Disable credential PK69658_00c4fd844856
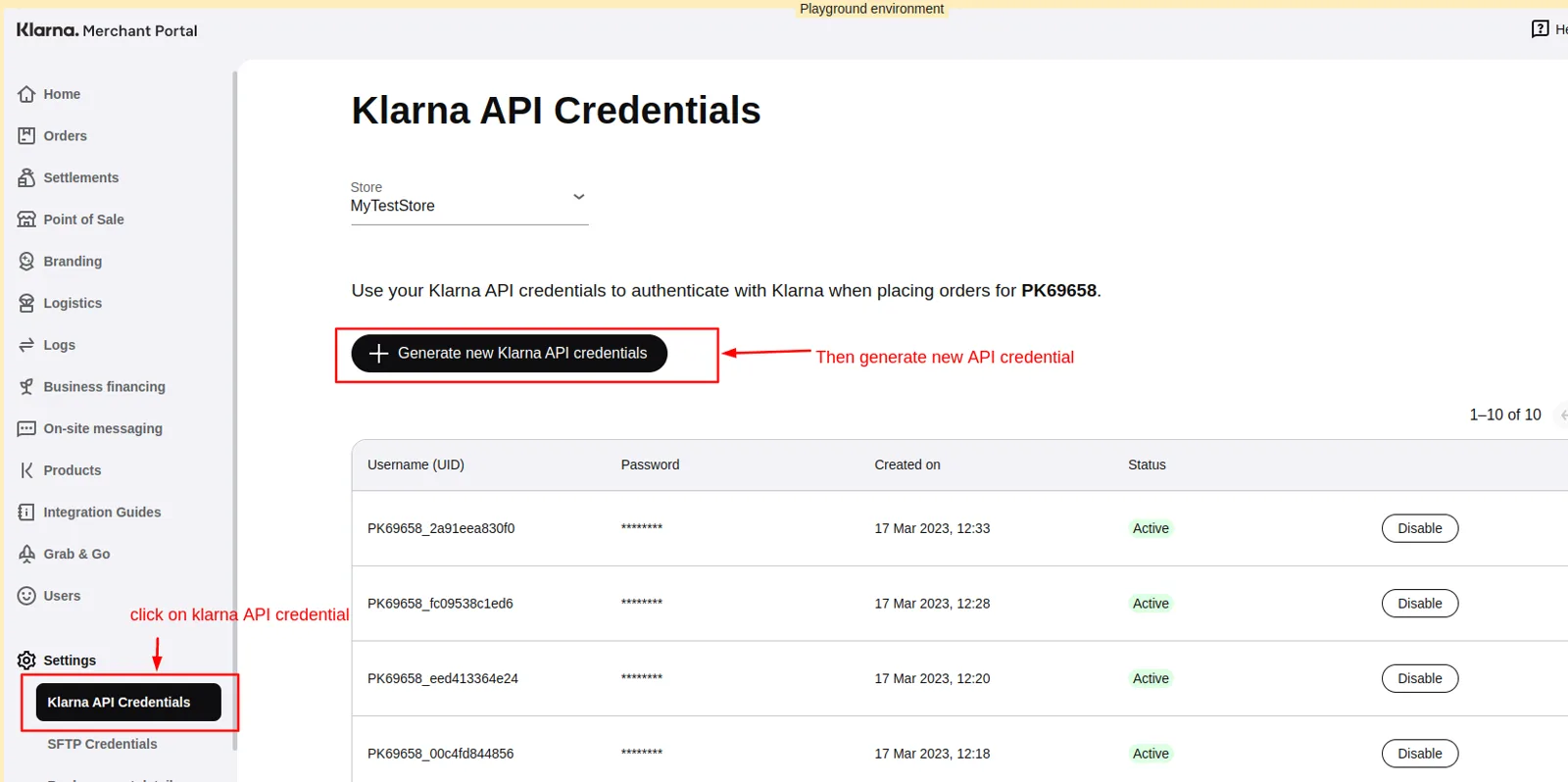This screenshot has height=782, width=1568. [x=1420, y=754]
